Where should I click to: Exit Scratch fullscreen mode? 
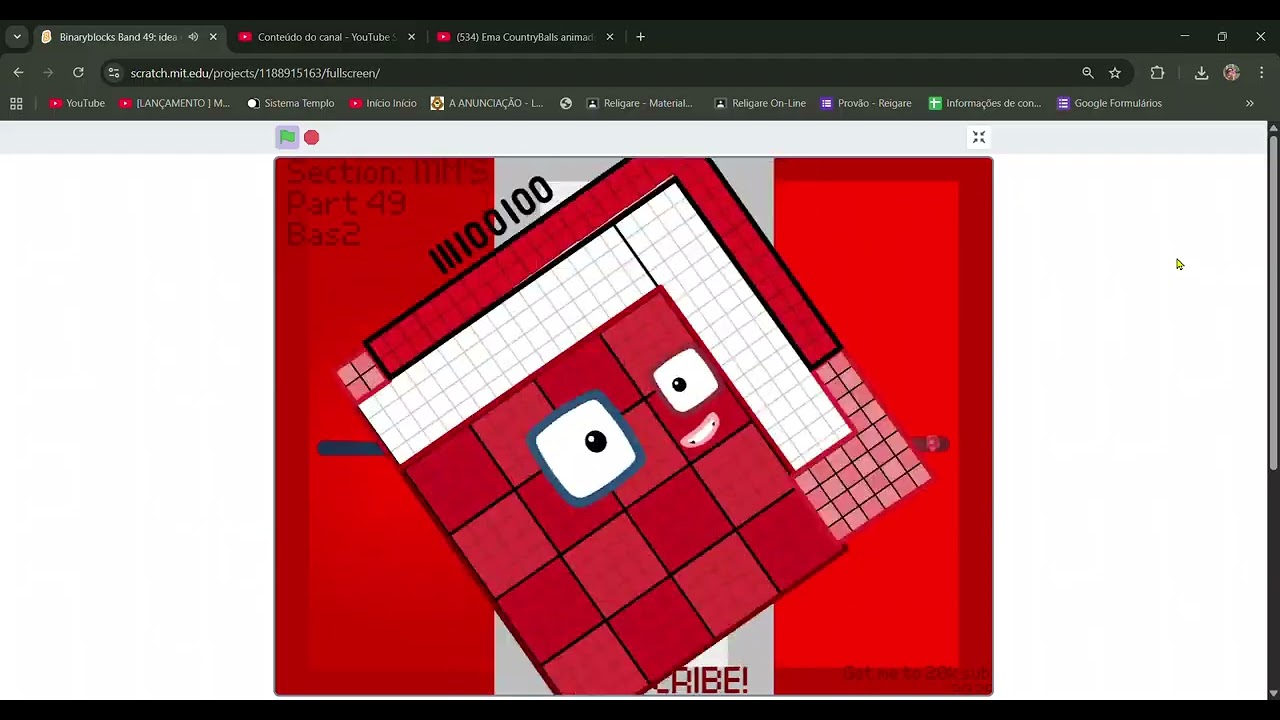point(979,137)
